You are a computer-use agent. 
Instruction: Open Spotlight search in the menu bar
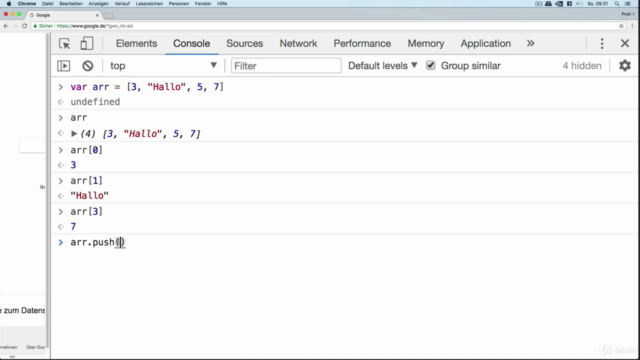[617, 4]
